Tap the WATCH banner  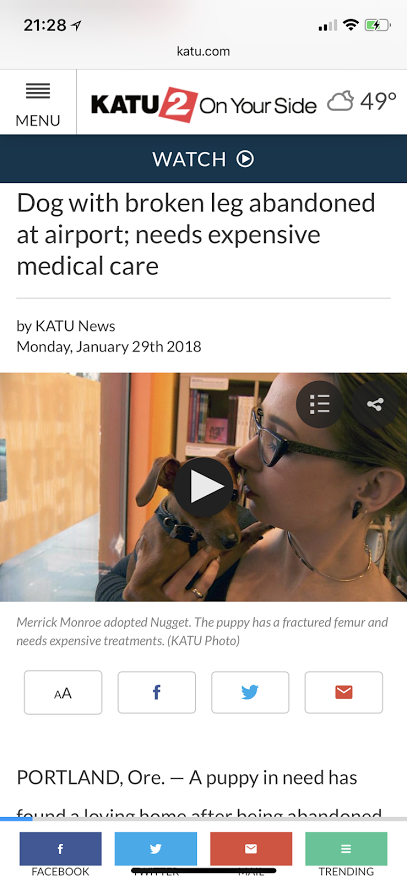(204, 159)
